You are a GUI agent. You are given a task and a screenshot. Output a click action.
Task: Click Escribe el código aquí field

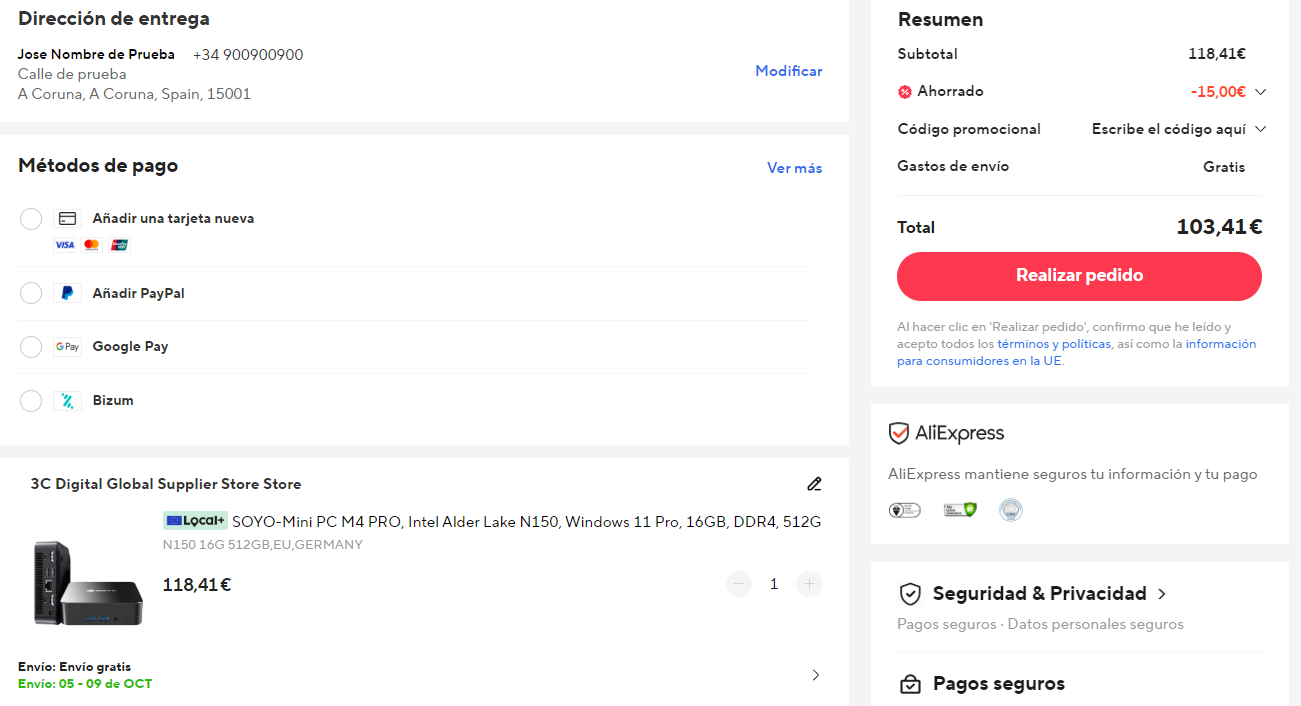pyautogui.click(x=1169, y=129)
